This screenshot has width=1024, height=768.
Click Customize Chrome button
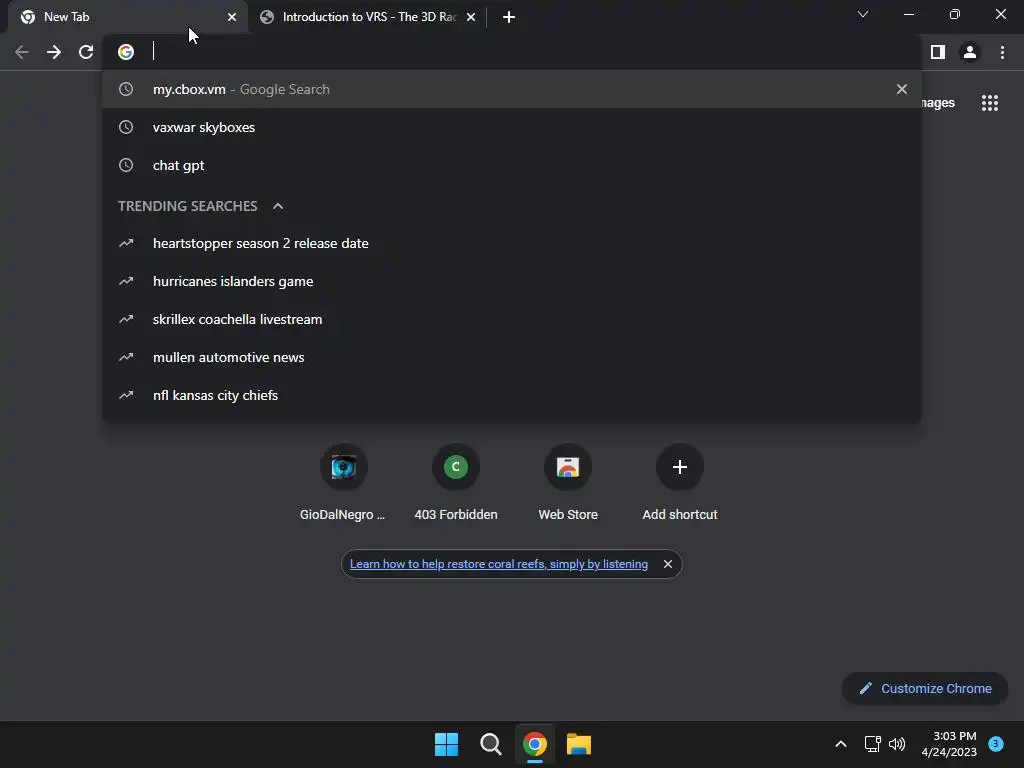coord(925,688)
